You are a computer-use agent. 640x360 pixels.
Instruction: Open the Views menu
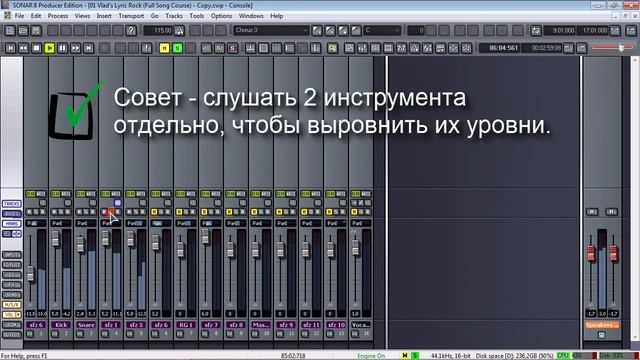[x=82, y=16]
